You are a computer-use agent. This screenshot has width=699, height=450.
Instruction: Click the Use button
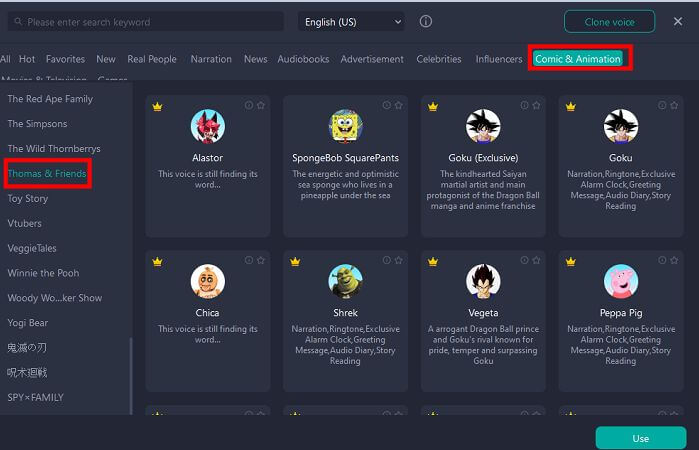click(641, 438)
